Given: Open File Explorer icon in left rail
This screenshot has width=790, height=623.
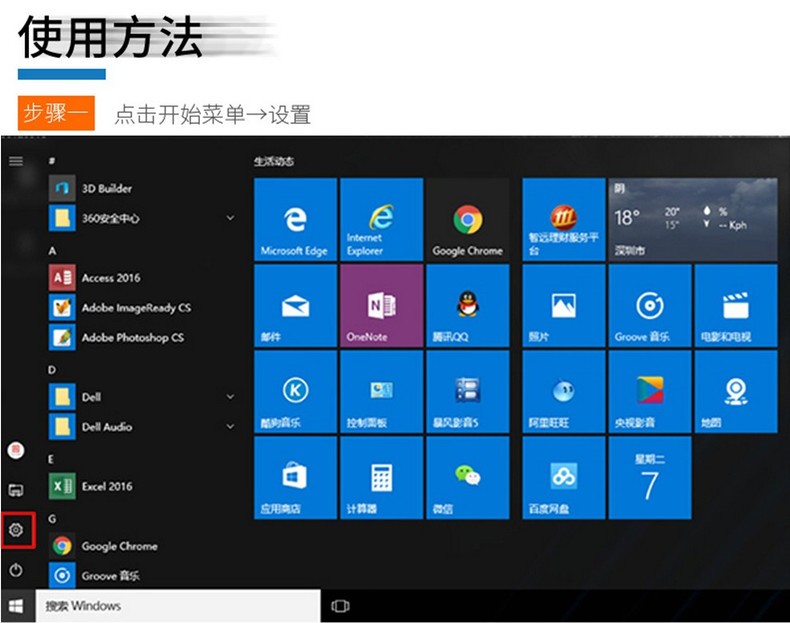Looking at the screenshot, I should coord(16,490).
